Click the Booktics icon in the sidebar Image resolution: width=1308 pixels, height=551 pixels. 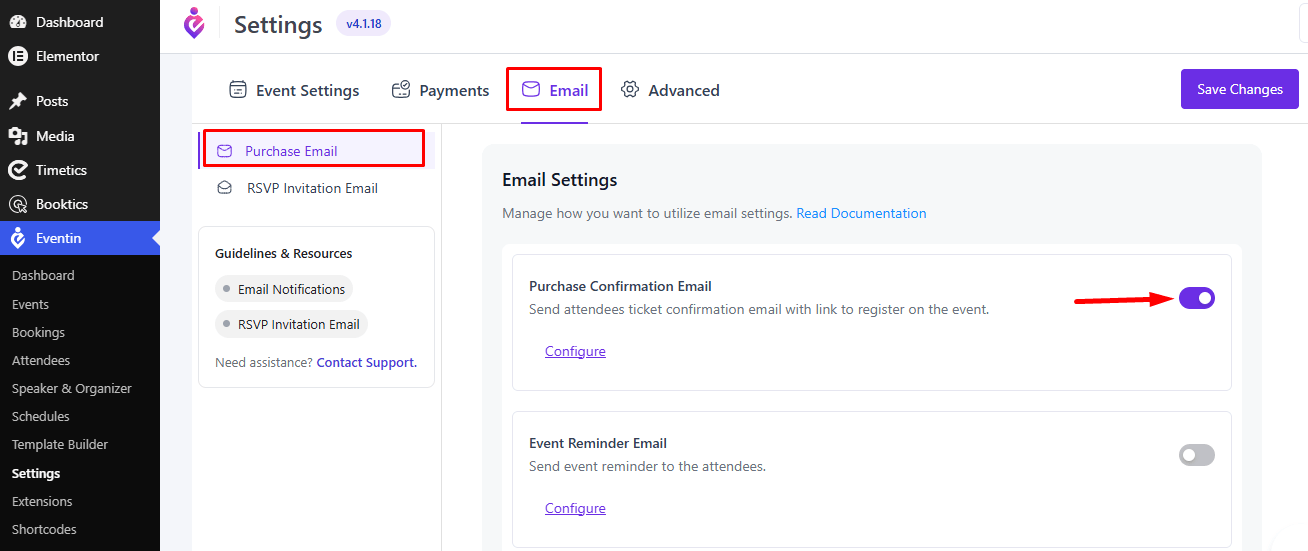tap(18, 204)
